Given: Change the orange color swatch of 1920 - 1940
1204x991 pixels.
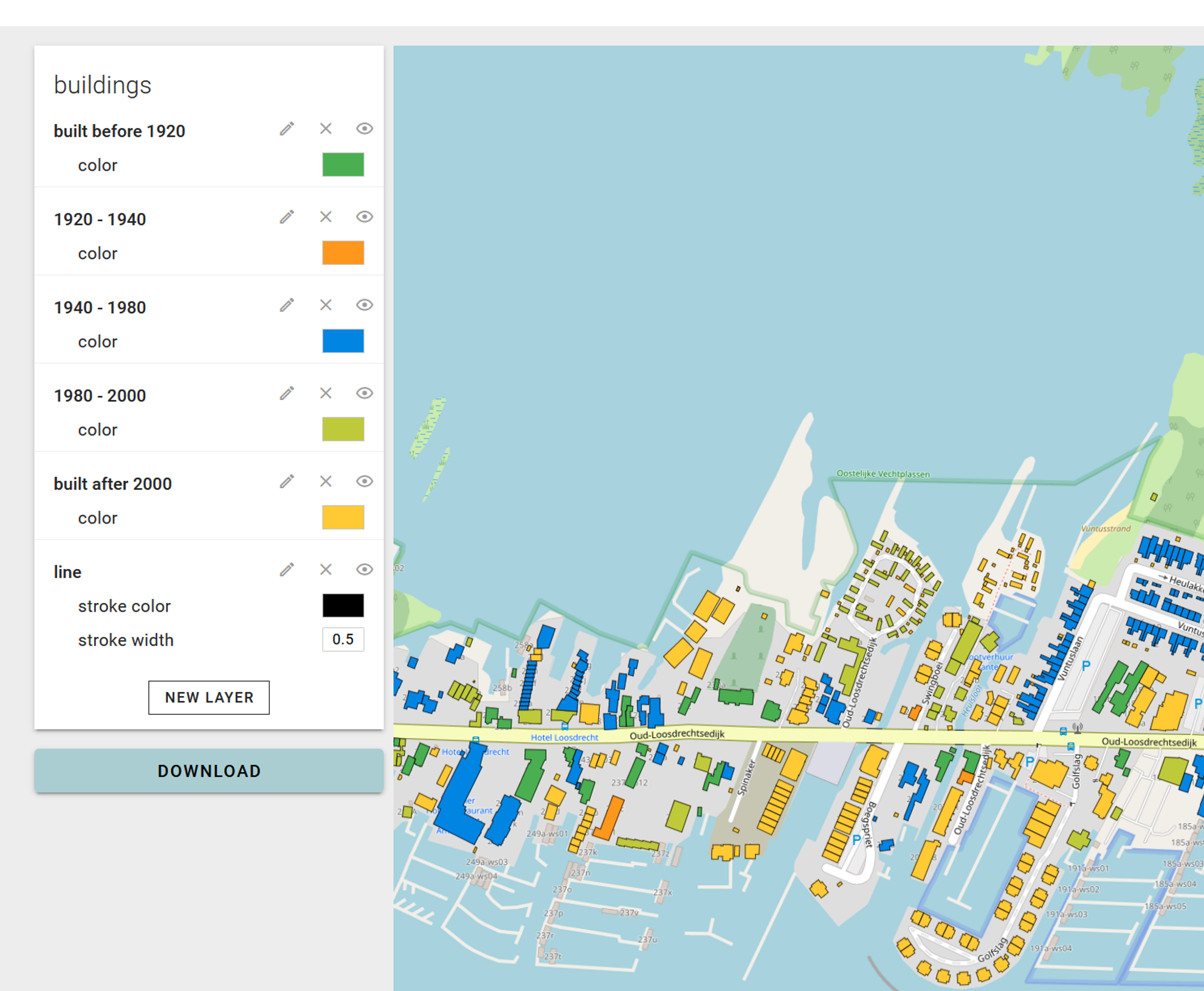Looking at the screenshot, I should coord(343,253).
